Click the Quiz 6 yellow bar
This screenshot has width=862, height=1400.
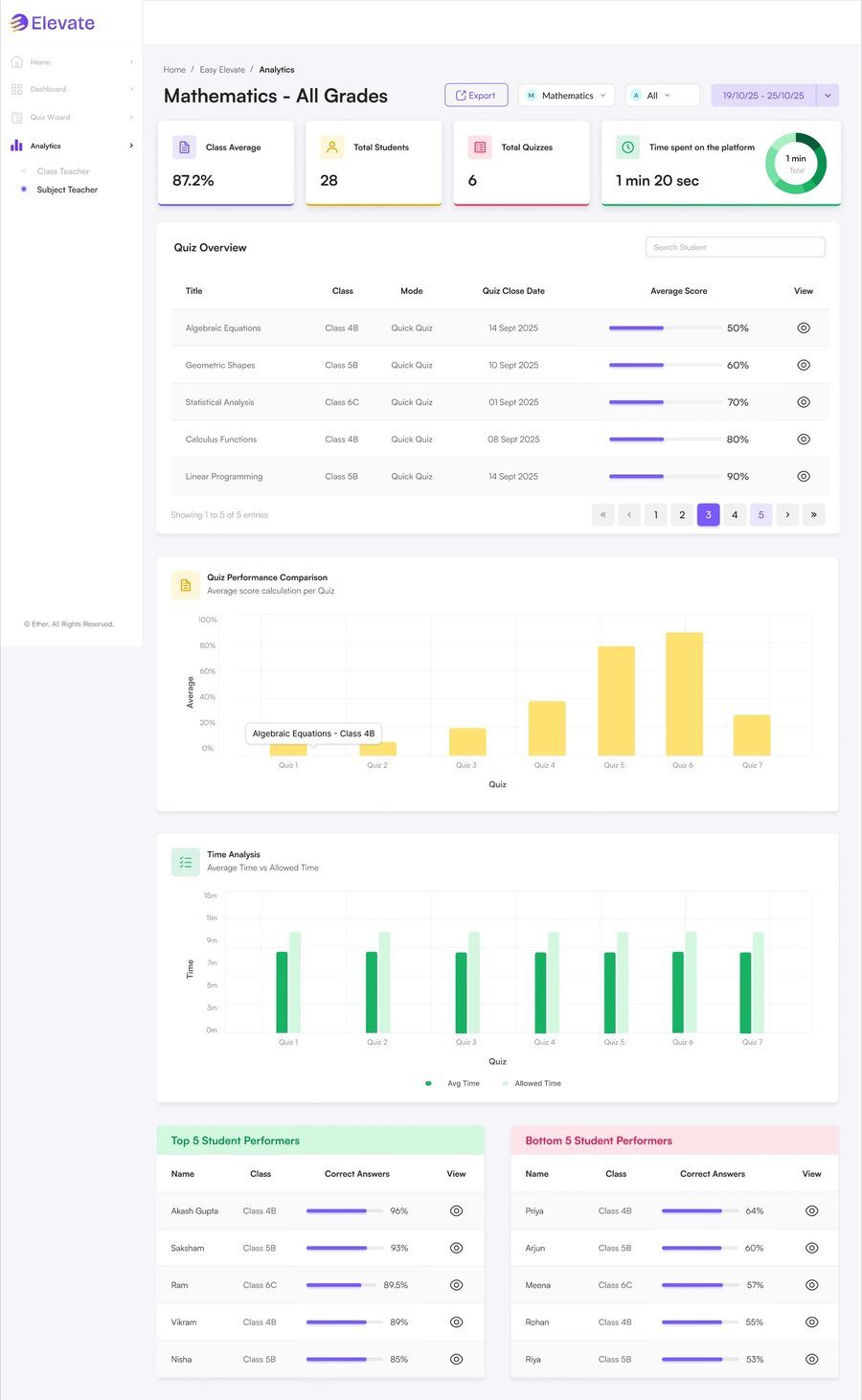(684, 694)
